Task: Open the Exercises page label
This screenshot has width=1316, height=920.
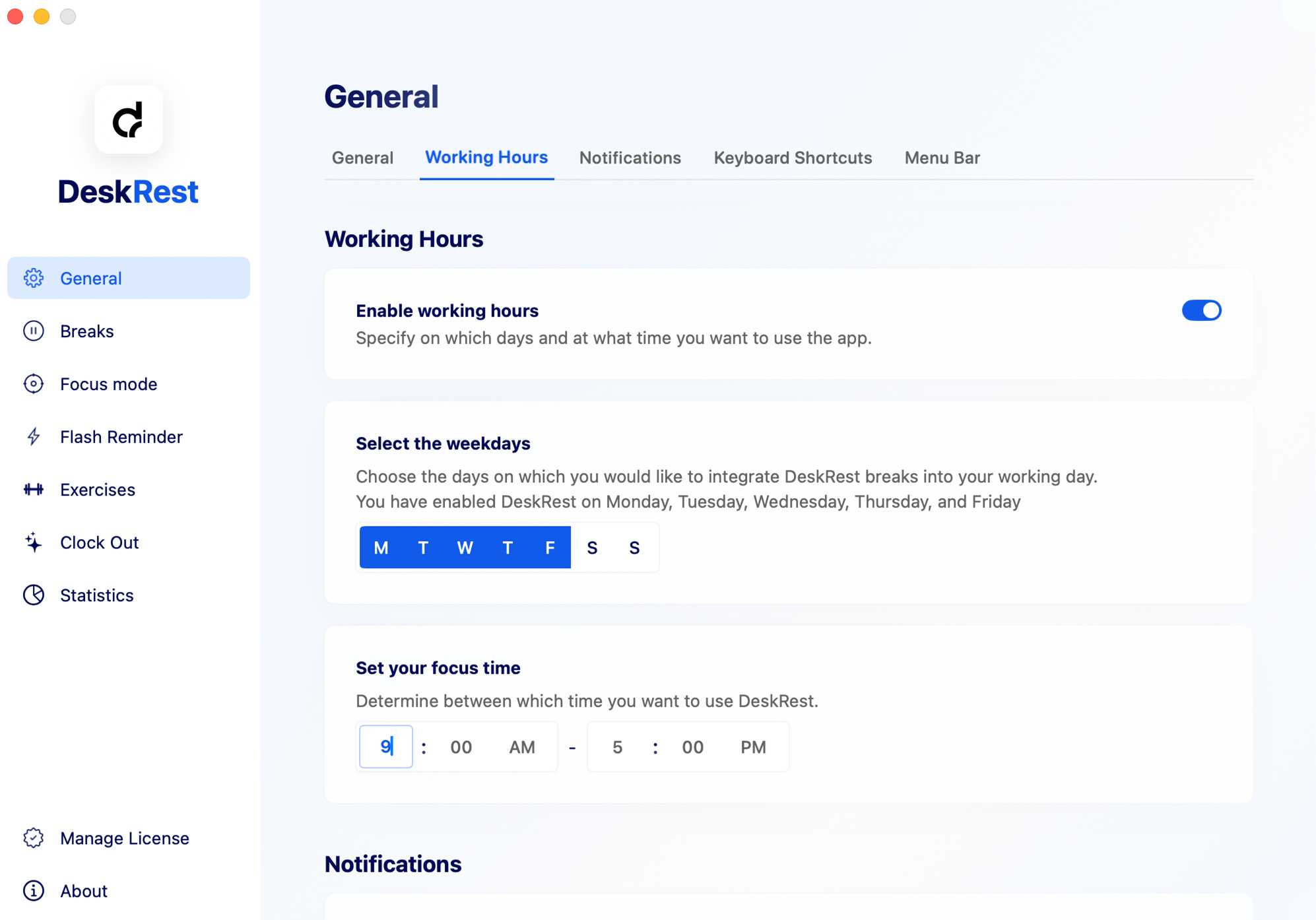Action: pyautogui.click(x=98, y=489)
